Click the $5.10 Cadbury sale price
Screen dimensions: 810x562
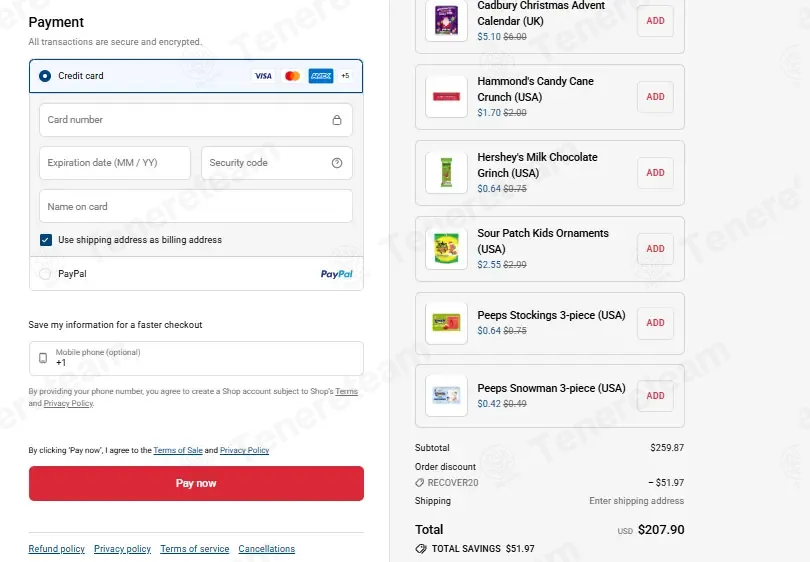click(x=489, y=37)
